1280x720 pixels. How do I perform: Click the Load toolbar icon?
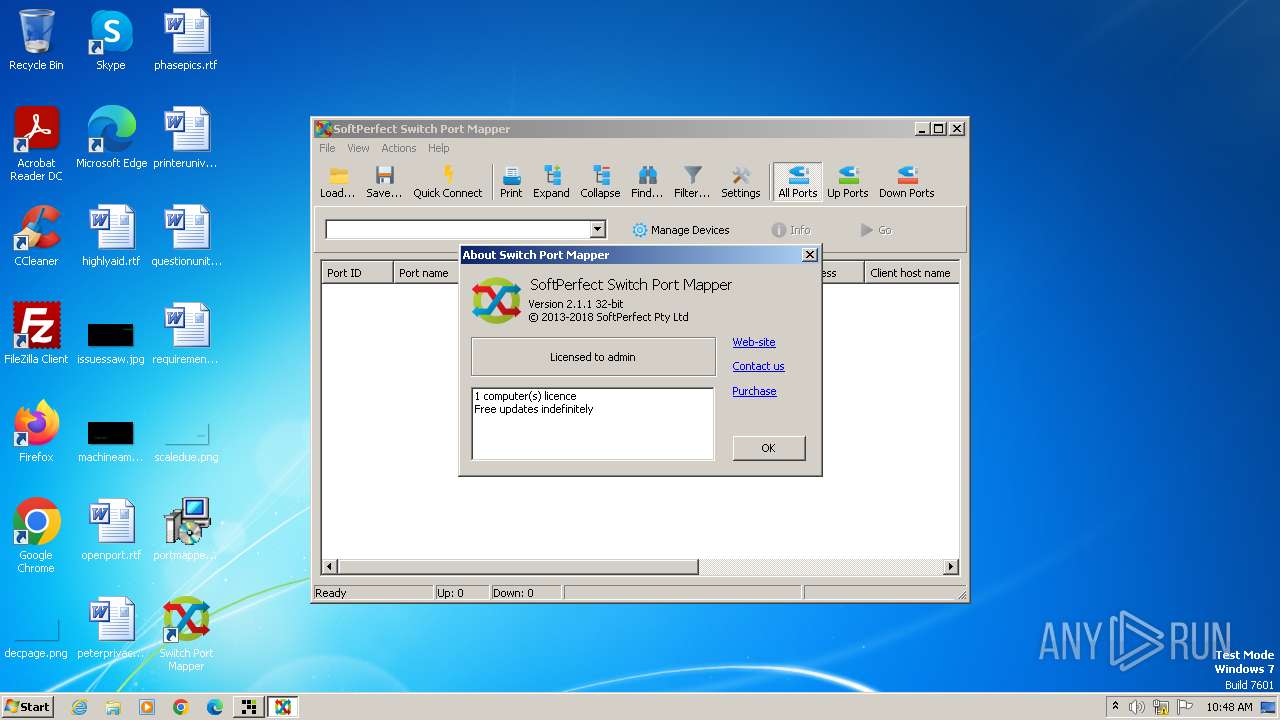tap(337, 182)
